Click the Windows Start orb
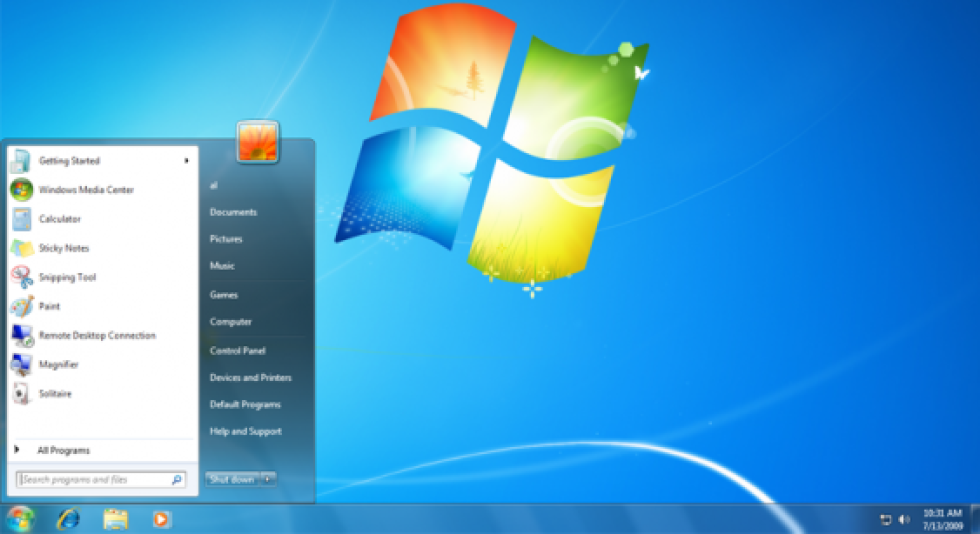980x534 pixels. (21, 519)
